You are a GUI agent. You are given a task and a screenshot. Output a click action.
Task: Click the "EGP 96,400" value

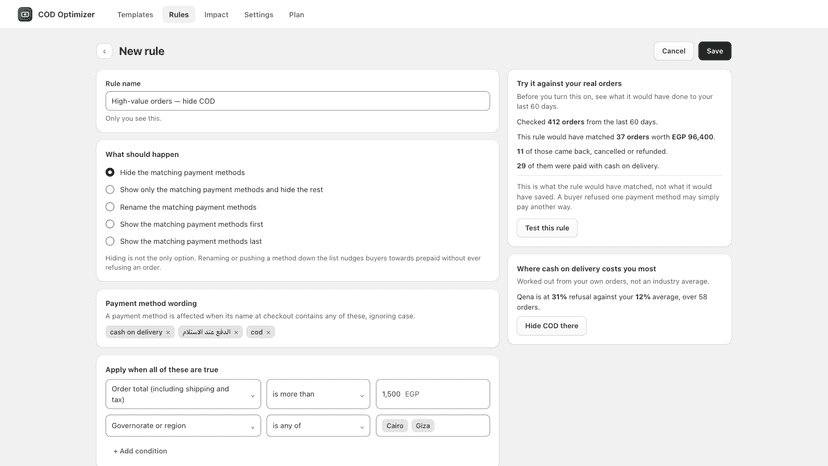(692, 137)
